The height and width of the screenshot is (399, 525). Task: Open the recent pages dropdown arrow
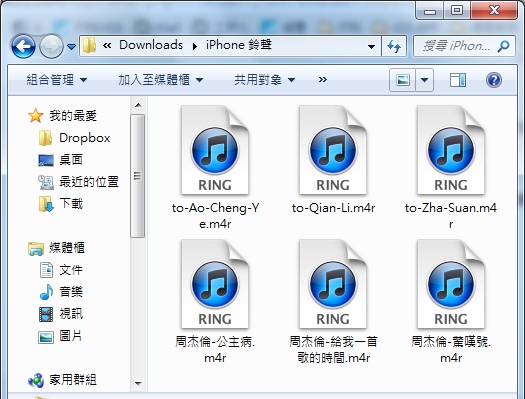pos(71,47)
